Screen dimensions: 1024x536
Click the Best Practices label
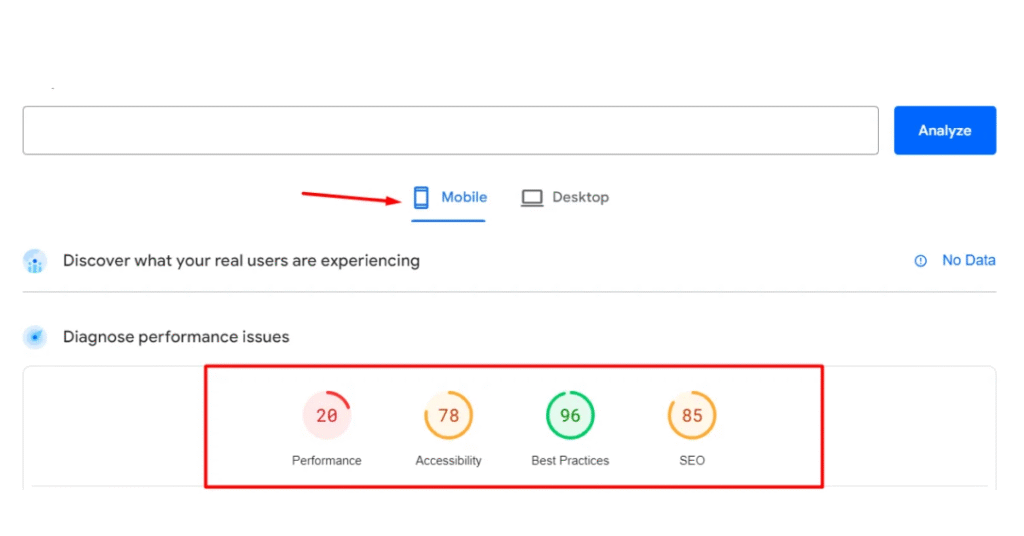570,461
